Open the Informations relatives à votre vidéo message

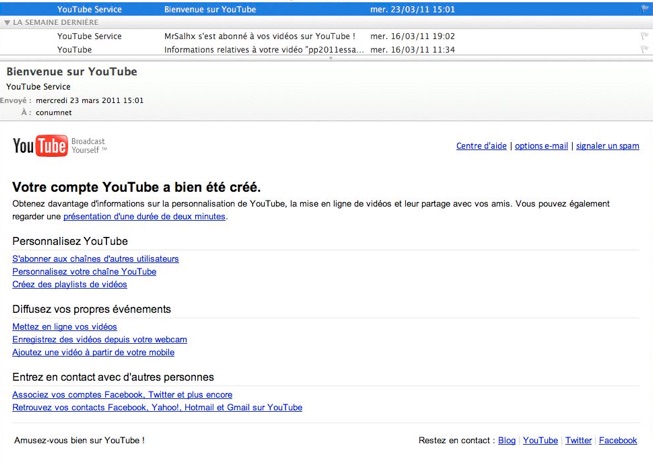coord(326,50)
